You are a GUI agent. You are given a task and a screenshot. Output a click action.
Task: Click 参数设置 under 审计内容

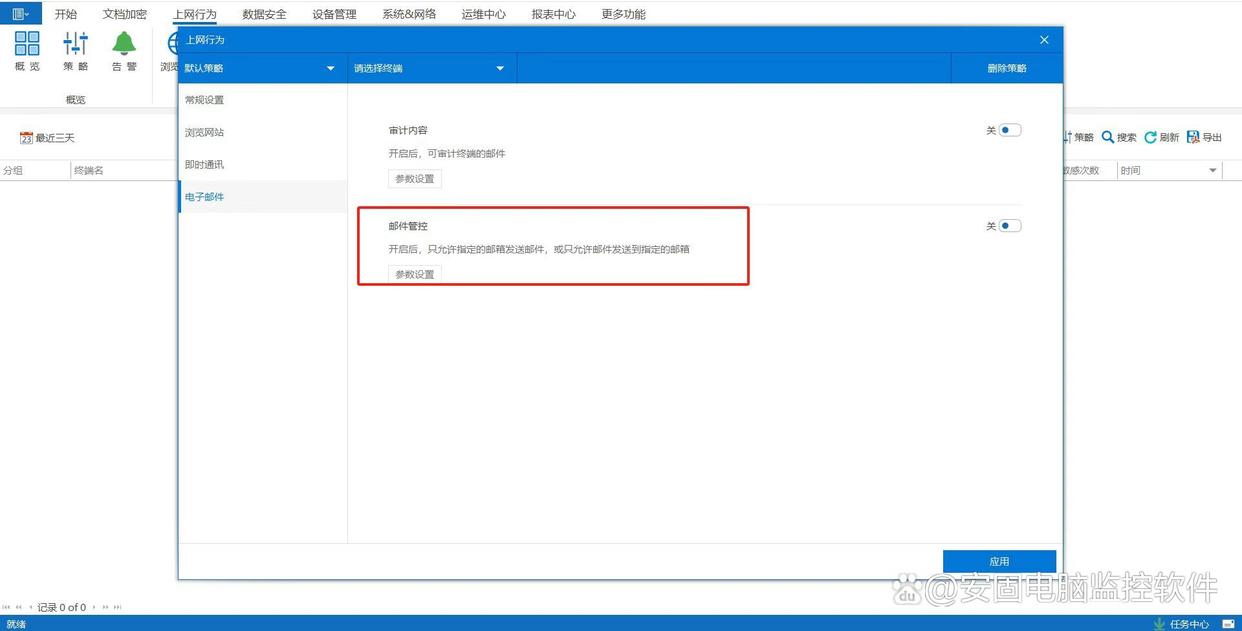pos(415,179)
